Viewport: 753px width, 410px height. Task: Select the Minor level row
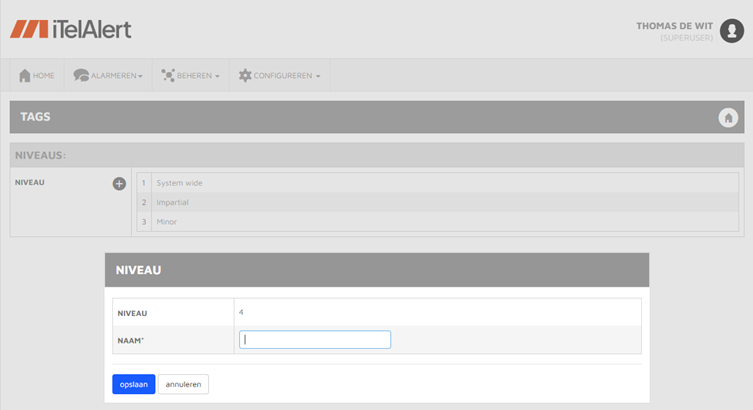437,221
